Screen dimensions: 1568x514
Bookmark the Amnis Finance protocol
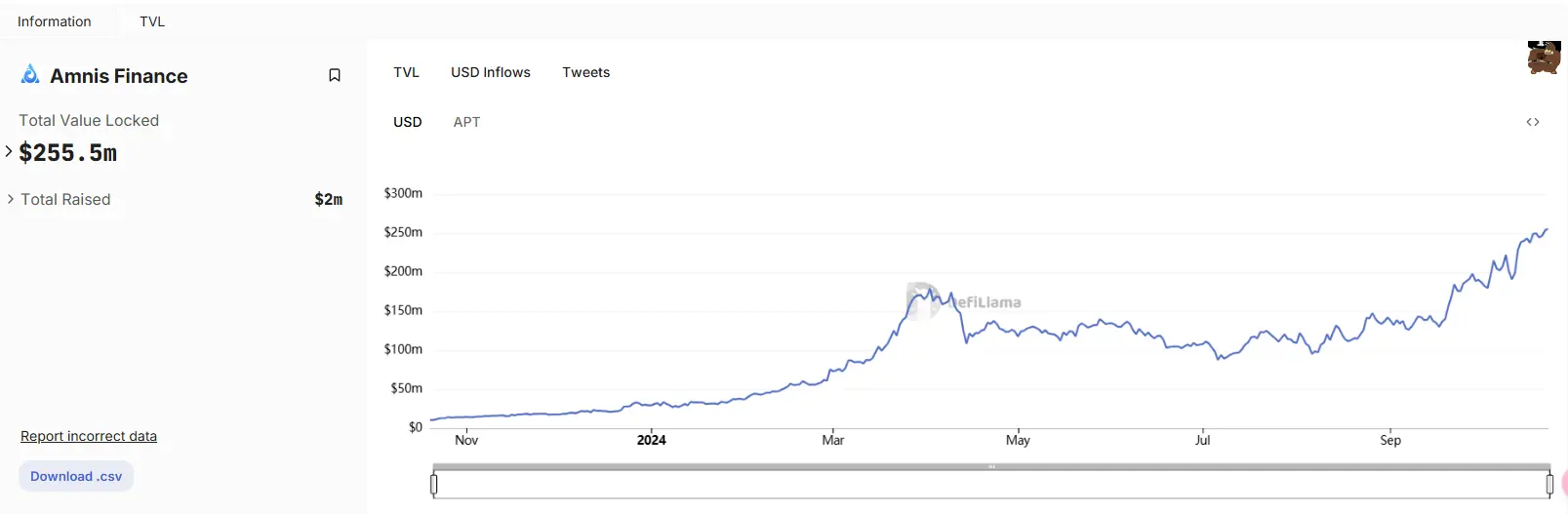click(335, 75)
